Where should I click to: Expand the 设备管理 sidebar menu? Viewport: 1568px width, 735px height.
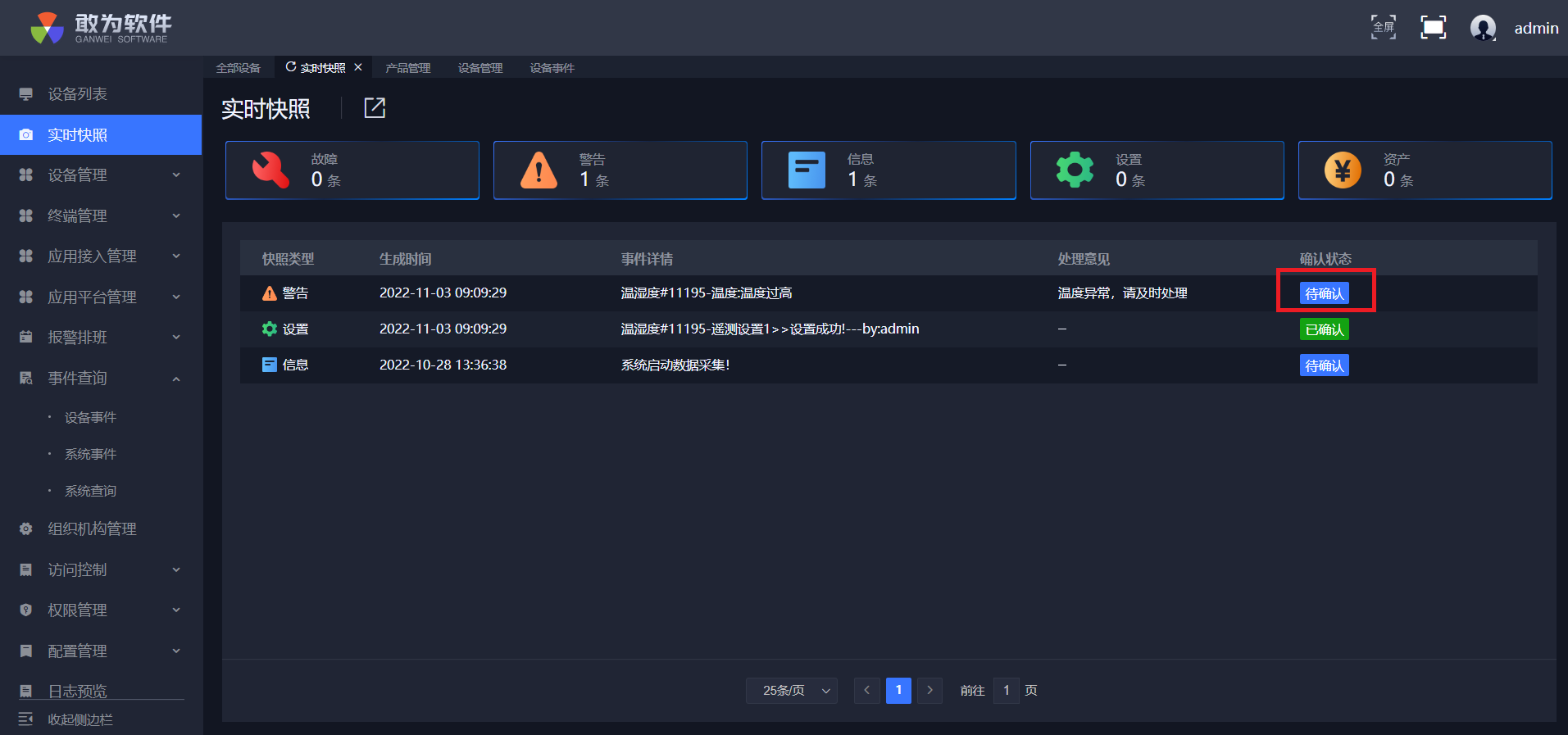(x=100, y=175)
